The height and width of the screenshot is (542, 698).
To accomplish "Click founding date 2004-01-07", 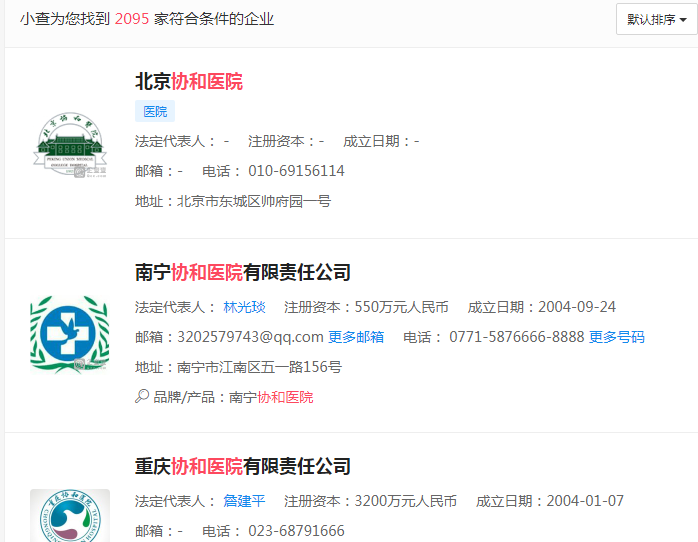I will [x=585, y=501].
